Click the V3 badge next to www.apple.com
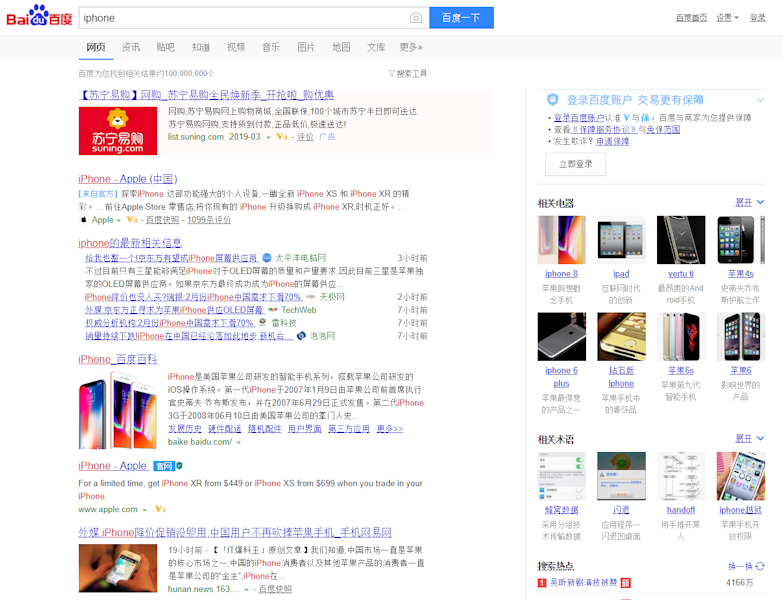This screenshot has height=600, width=783. pos(160,509)
